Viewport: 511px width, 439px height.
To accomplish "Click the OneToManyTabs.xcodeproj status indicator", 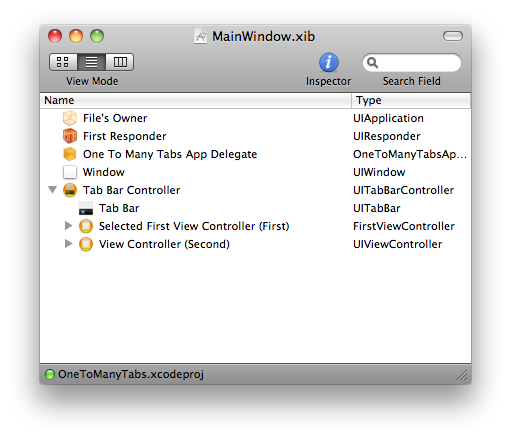I will (x=50, y=374).
